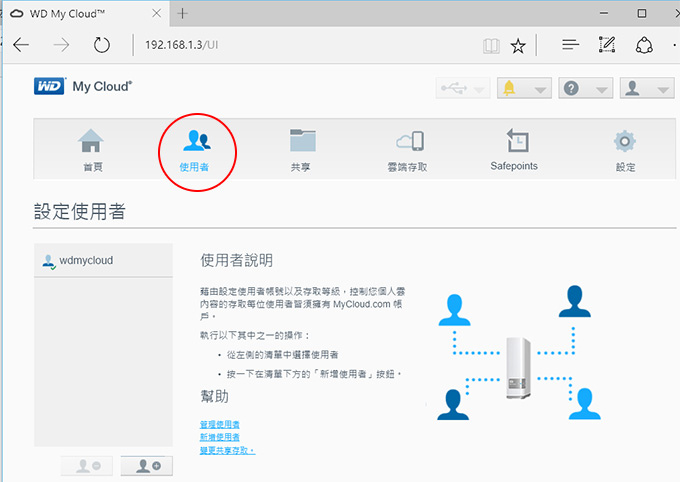This screenshot has height=482, width=680.
Task: Expand the USB dropdown arrow
Action: [479, 90]
